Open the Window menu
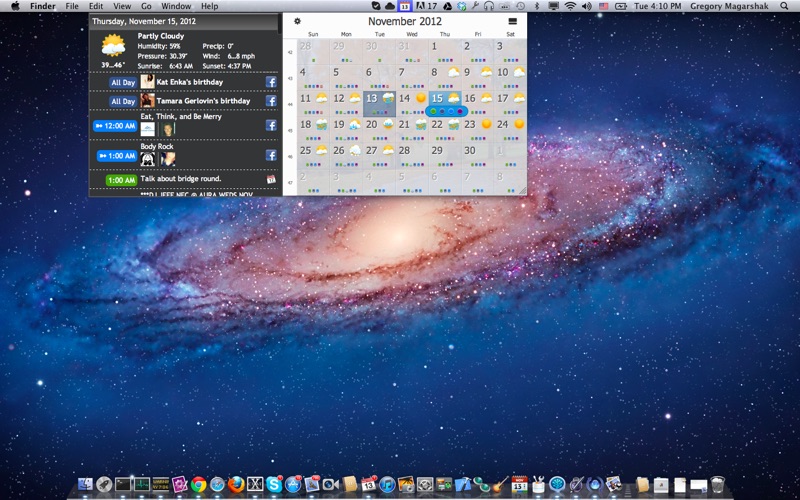Viewport: 800px width, 500px height. [x=176, y=6]
